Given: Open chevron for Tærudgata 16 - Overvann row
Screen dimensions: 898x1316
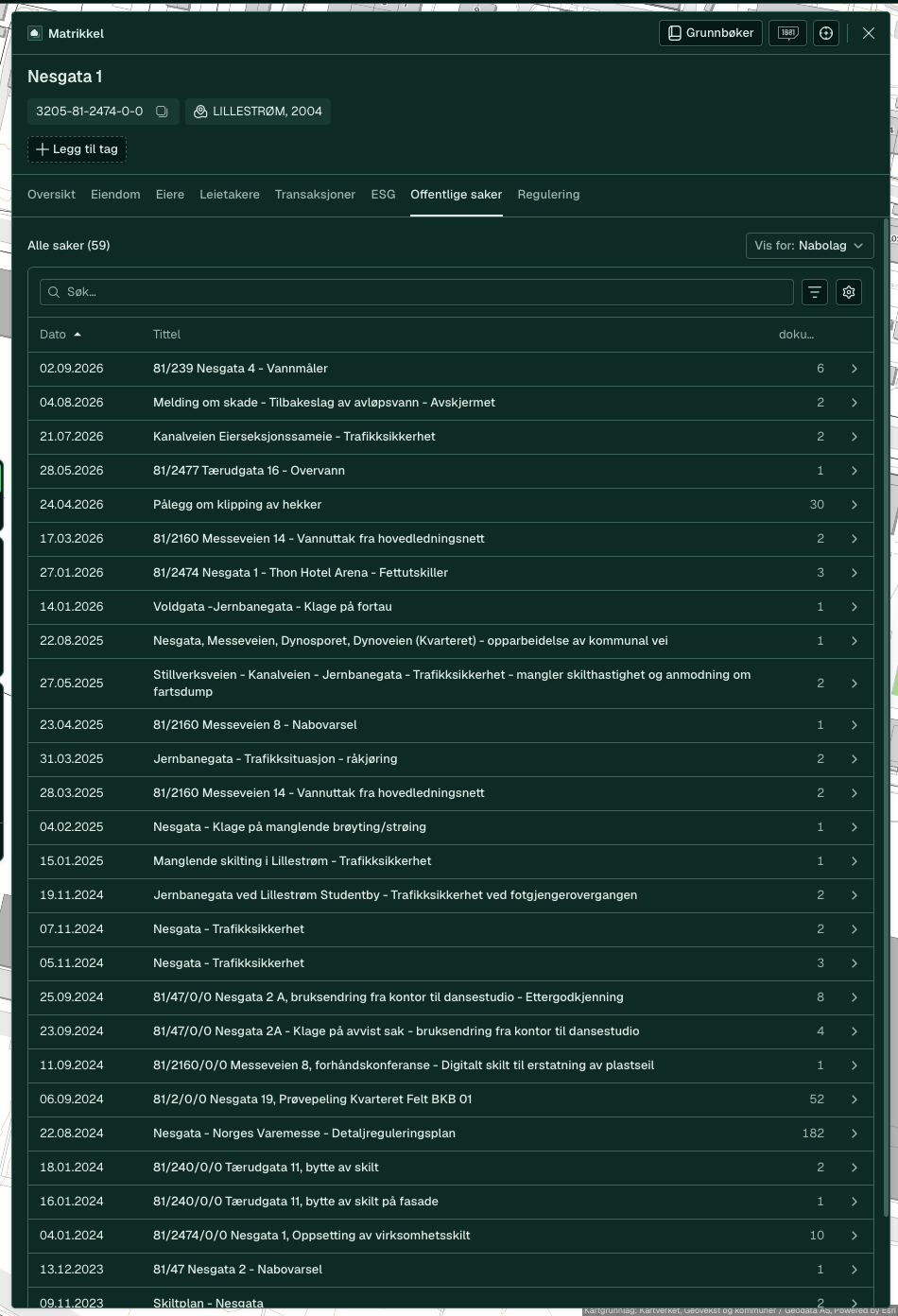Looking at the screenshot, I should pos(854,471).
